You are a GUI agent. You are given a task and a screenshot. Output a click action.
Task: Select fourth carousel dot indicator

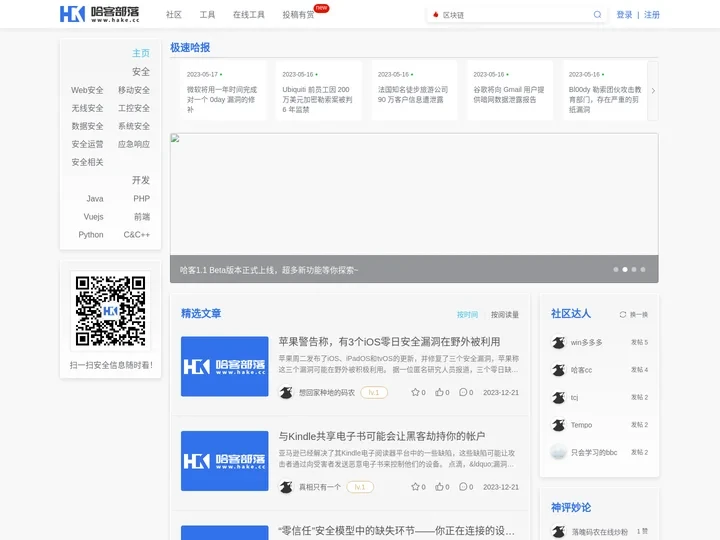(643, 270)
